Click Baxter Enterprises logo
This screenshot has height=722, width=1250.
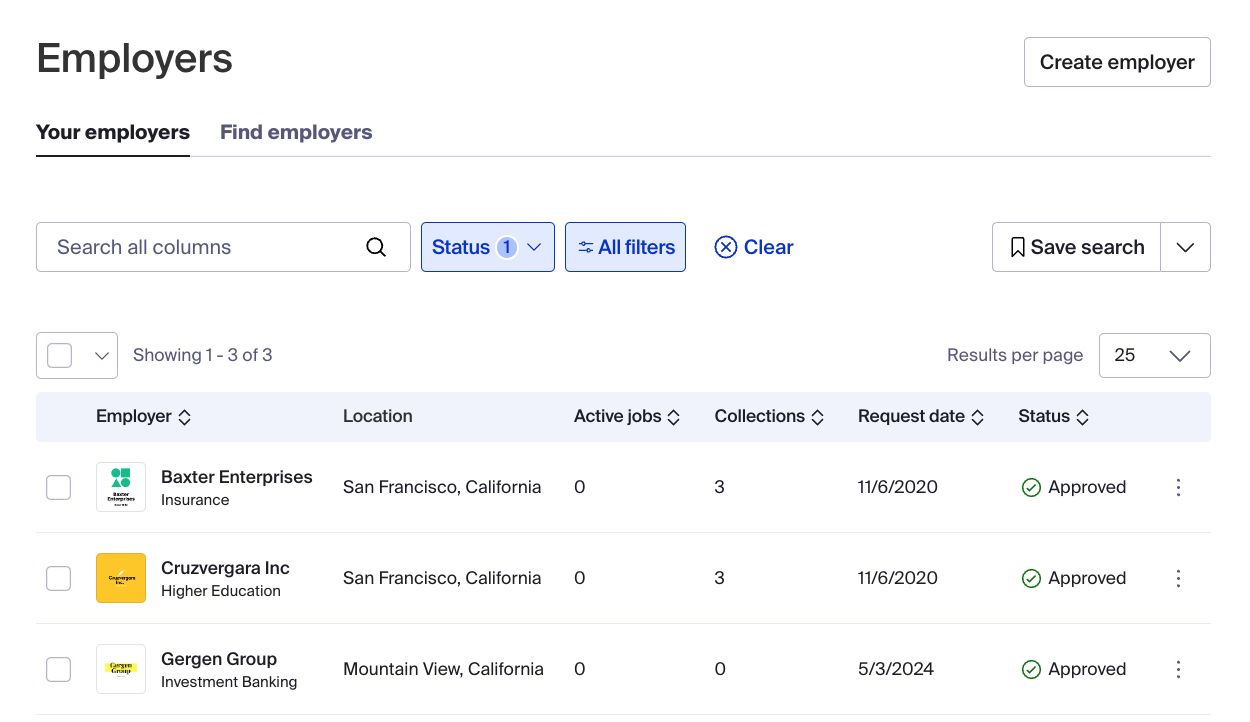(x=121, y=487)
